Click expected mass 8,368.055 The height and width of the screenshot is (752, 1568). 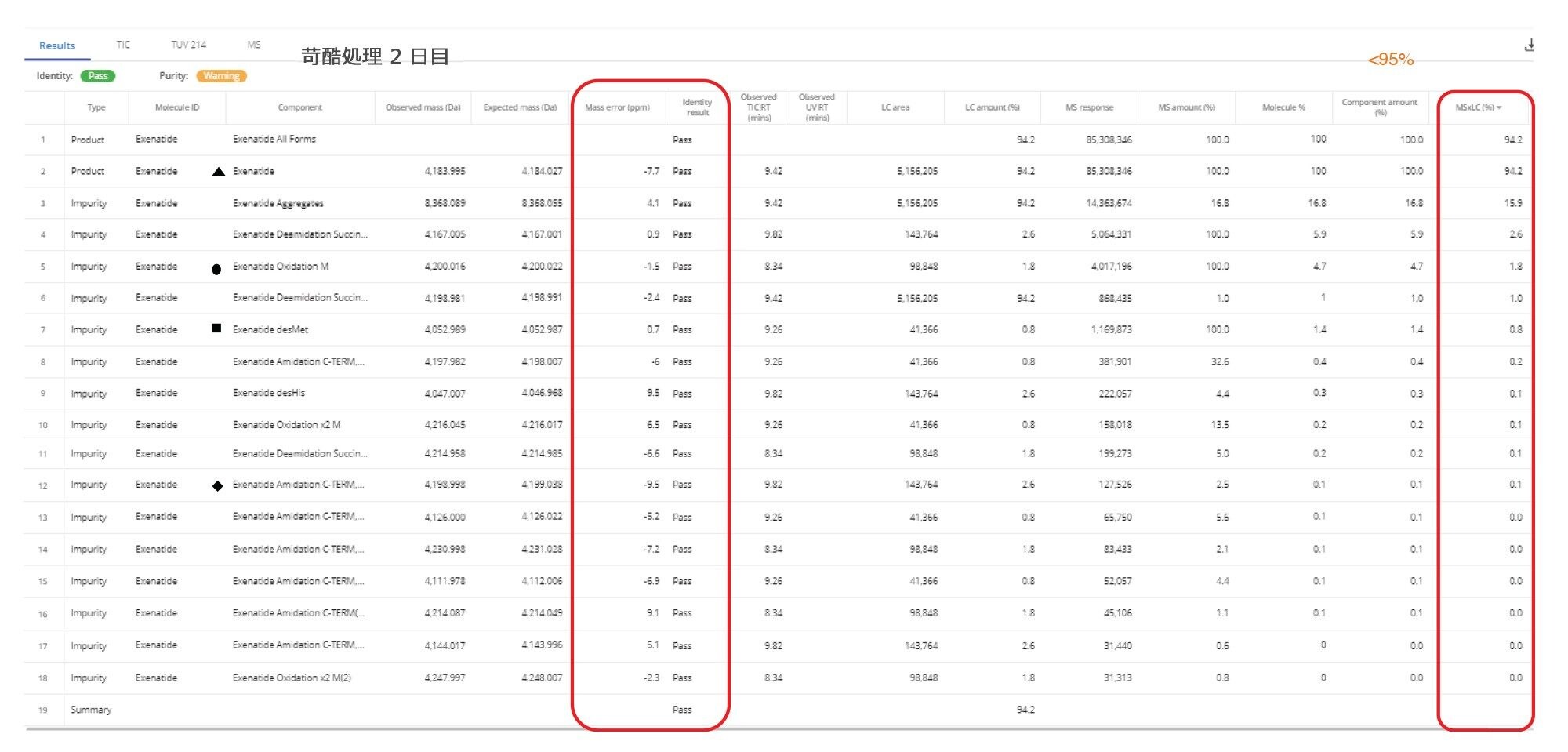pyautogui.click(x=542, y=203)
